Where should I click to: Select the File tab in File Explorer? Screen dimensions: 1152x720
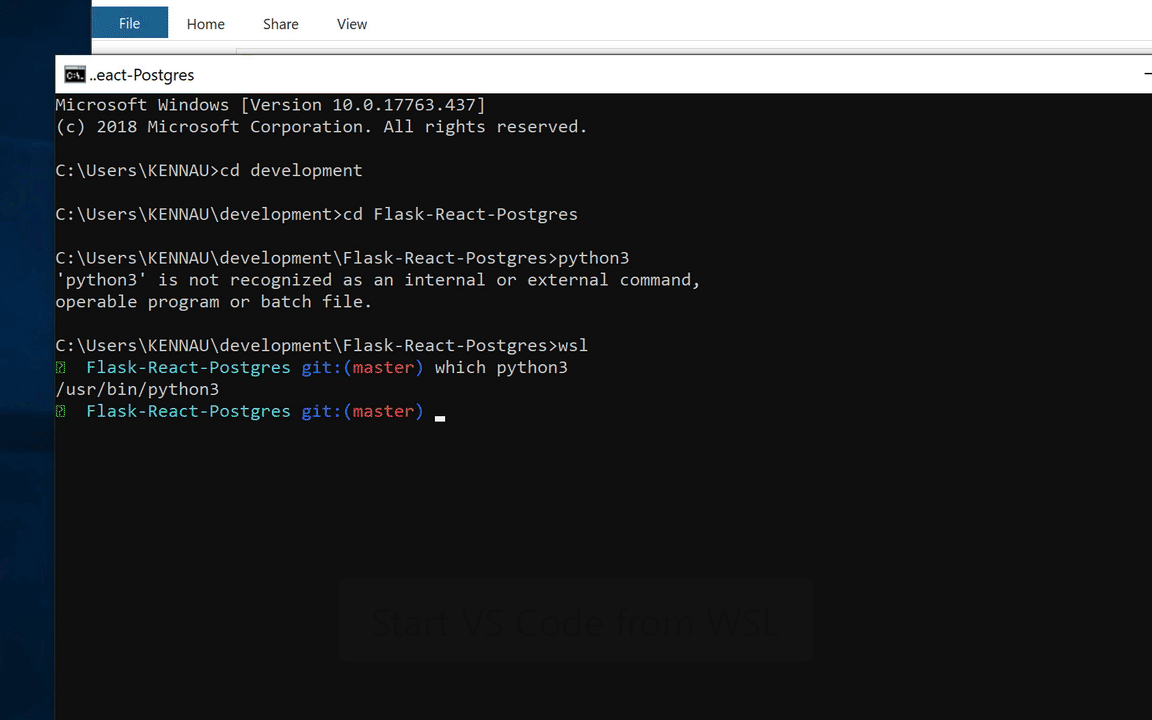tap(129, 23)
